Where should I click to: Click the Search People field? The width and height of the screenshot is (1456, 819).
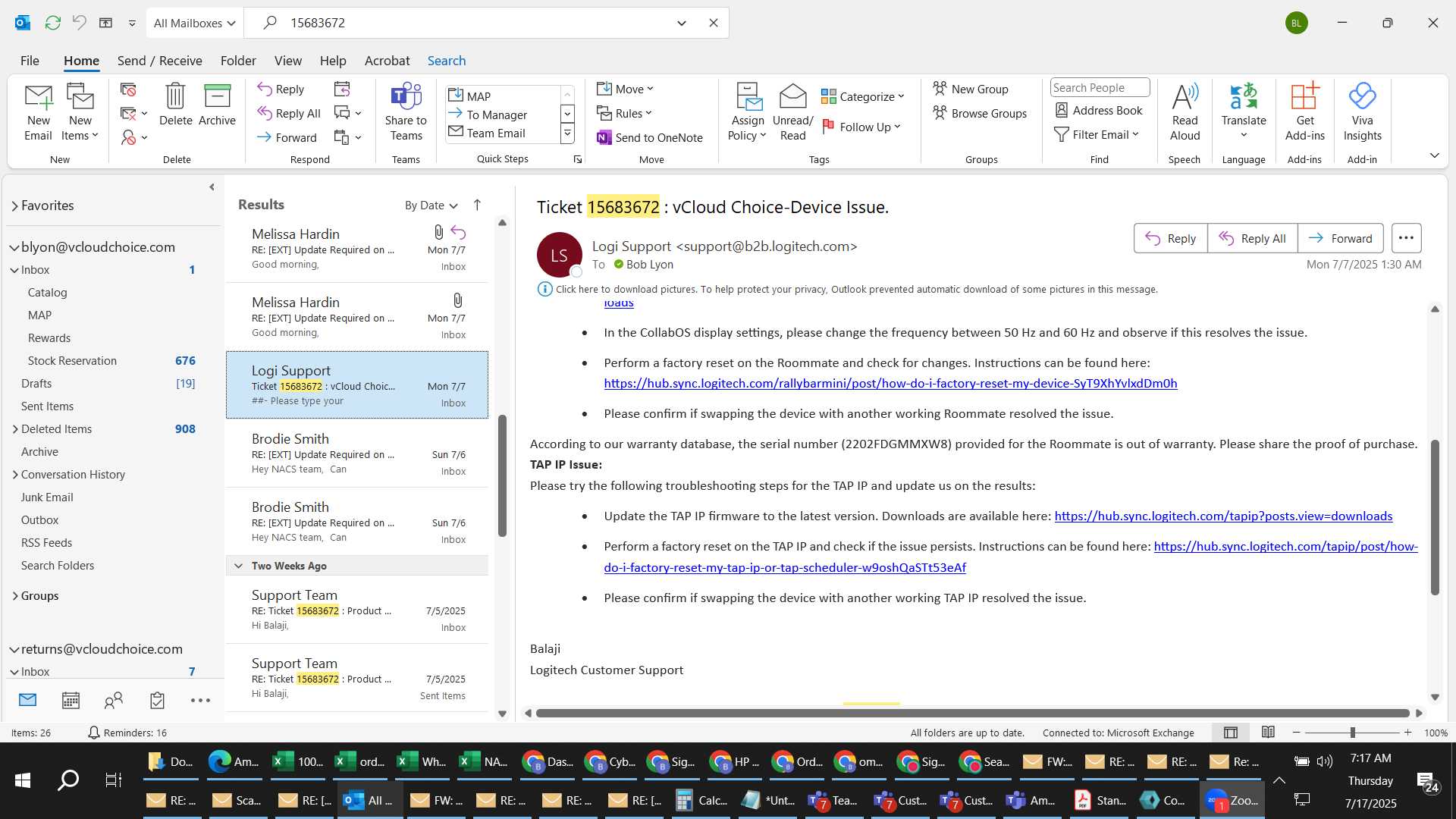(x=1100, y=87)
